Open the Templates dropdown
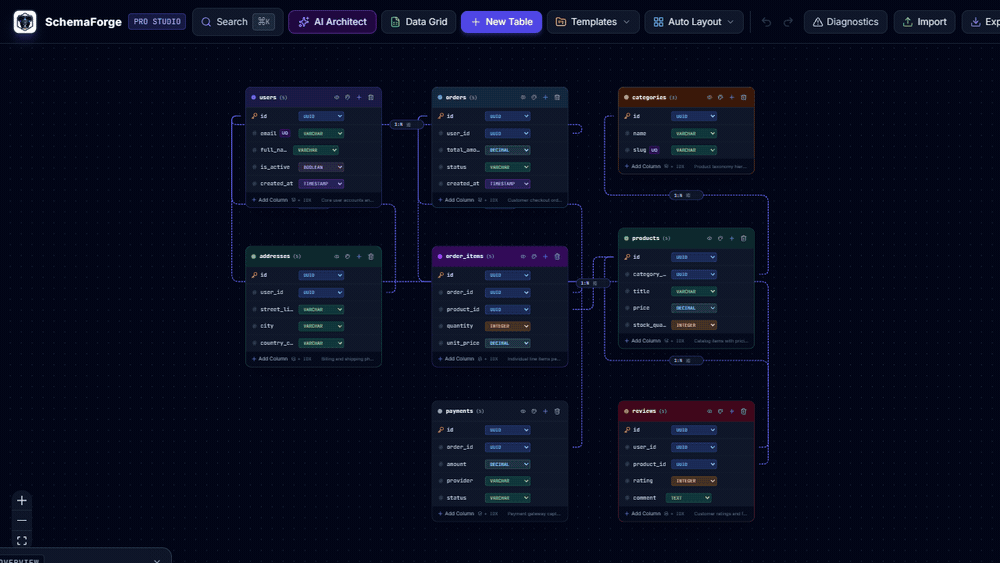The height and width of the screenshot is (563, 1000). pyautogui.click(x=592, y=22)
